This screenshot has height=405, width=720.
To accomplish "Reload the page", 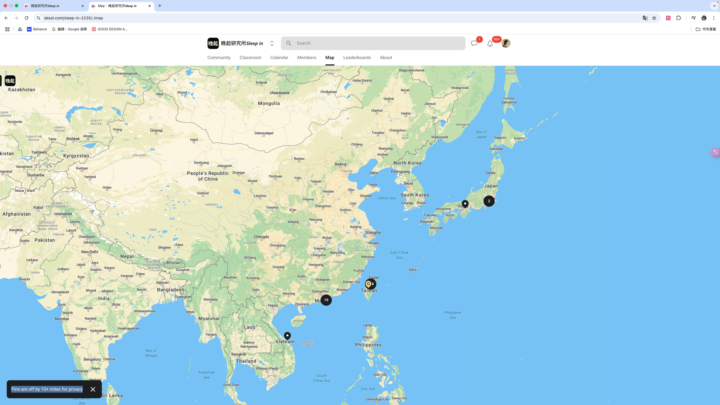I will coord(26,18).
